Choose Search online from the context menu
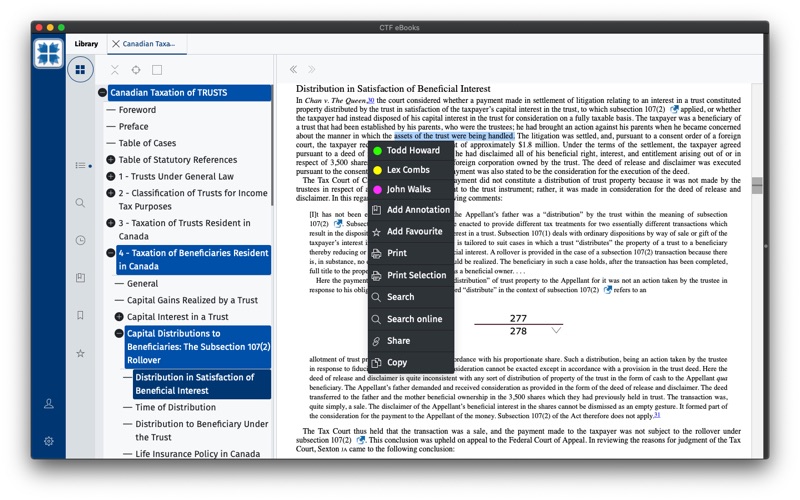This screenshot has width=800, height=500. point(411,319)
